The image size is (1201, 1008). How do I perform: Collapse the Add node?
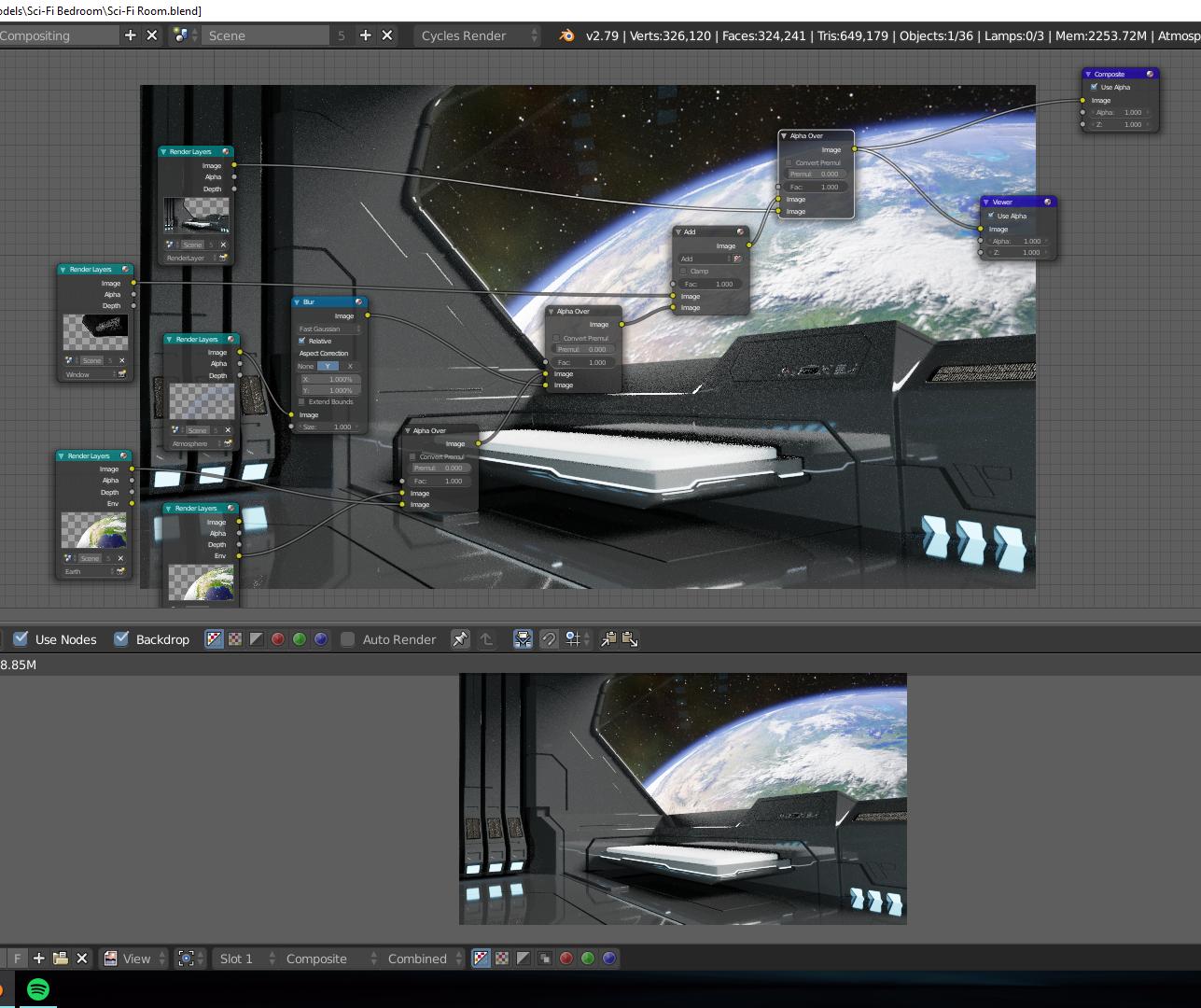(679, 231)
